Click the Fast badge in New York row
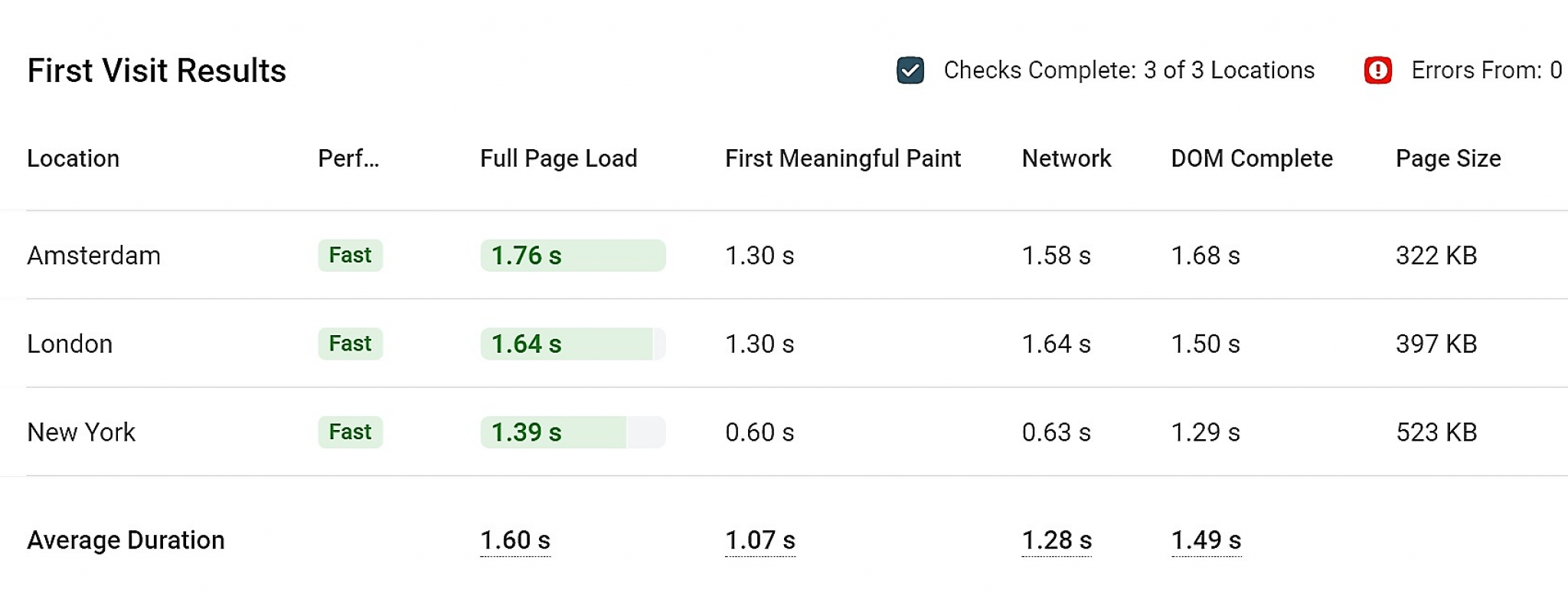Viewport: 1568px width, 593px height. [351, 432]
